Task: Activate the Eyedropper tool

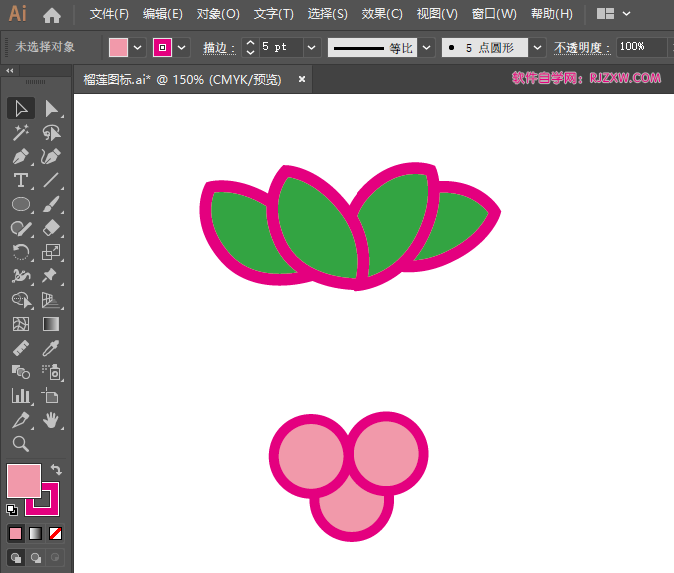Action: 51,348
